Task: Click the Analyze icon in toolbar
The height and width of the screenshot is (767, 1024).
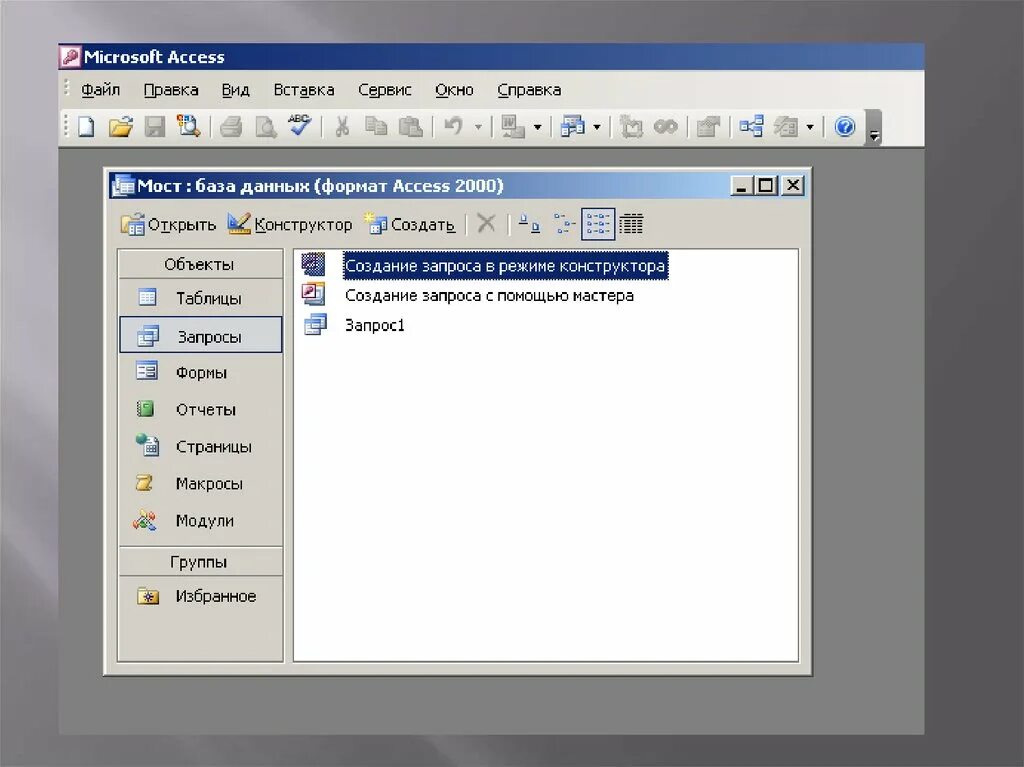Action: click(x=572, y=126)
